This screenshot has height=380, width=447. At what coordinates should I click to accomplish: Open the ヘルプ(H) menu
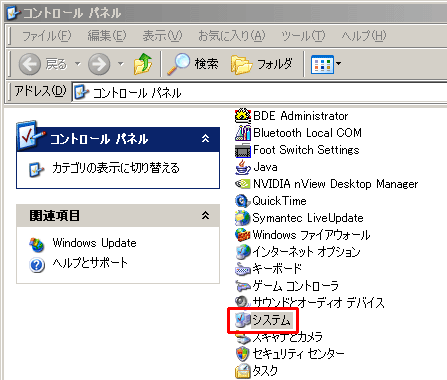(364, 35)
